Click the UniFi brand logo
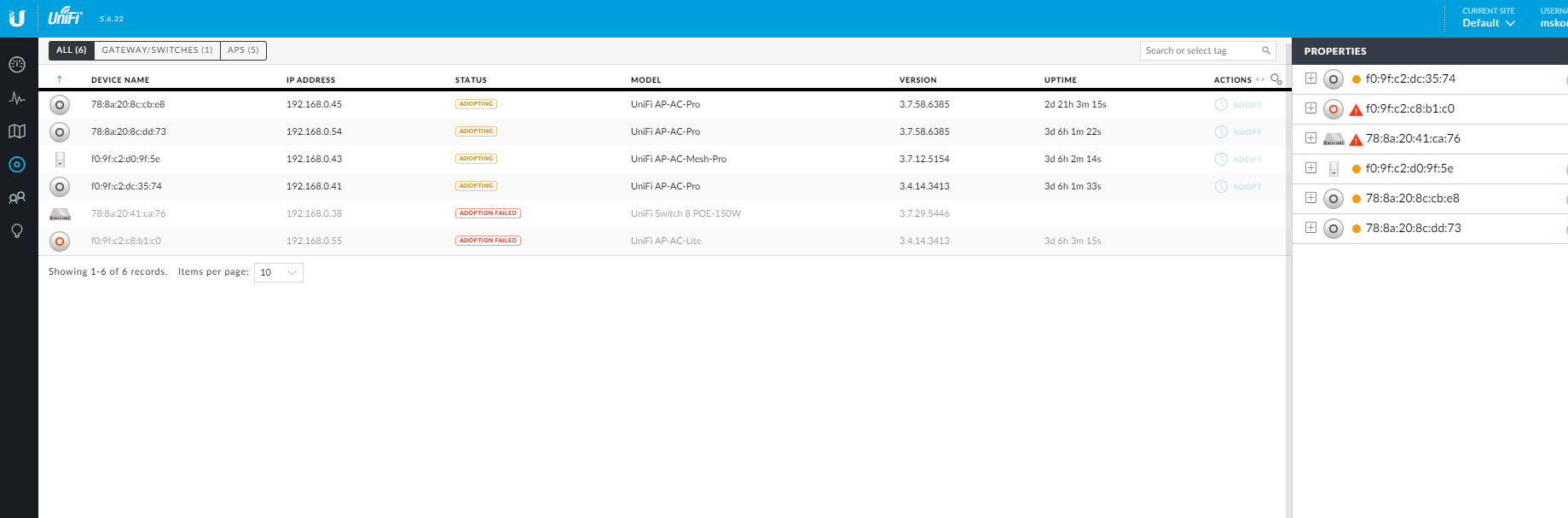Viewport: 1568px width, 518px height. coord(65,16)
